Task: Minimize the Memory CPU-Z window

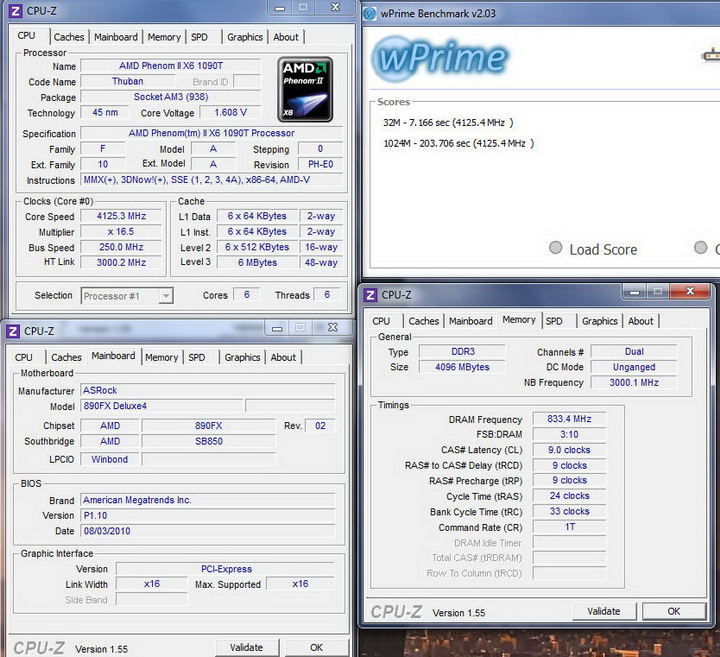Action: click(635, 291)
